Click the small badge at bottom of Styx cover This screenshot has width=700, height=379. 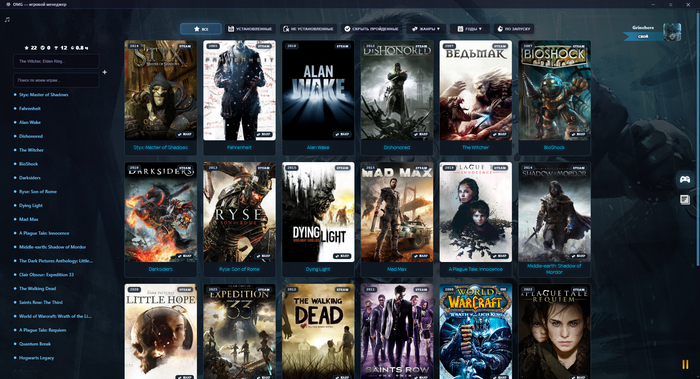[x=184, y=134]
